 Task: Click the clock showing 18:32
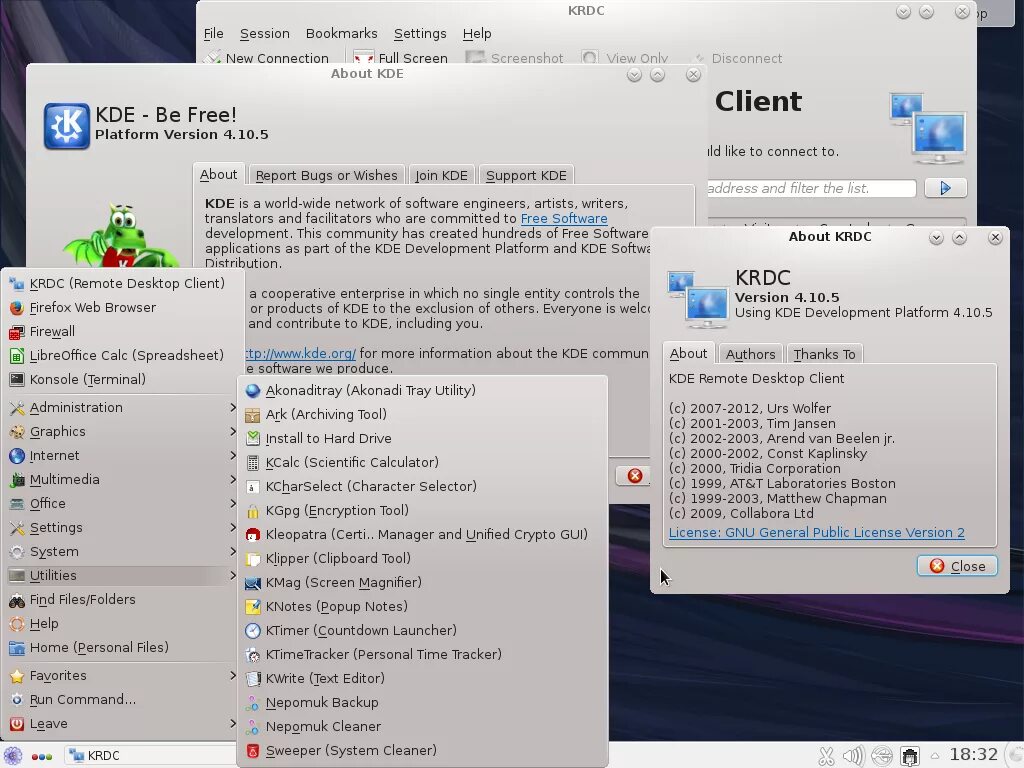pos(973,755)
